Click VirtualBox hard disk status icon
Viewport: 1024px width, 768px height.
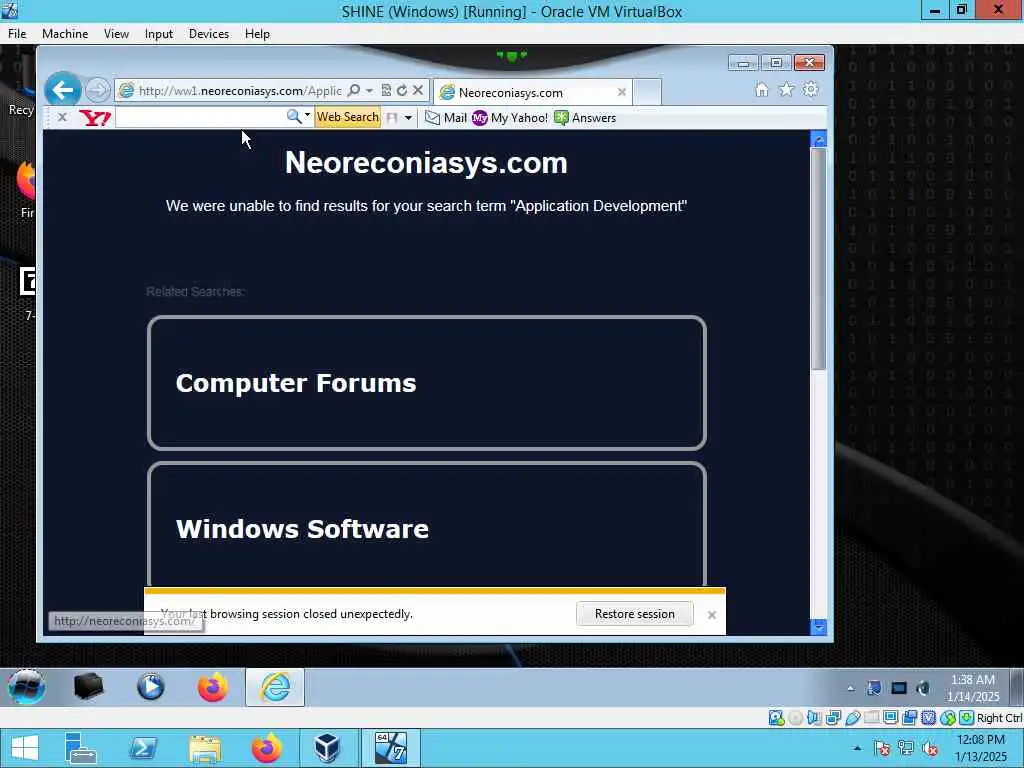click(776, 718)
